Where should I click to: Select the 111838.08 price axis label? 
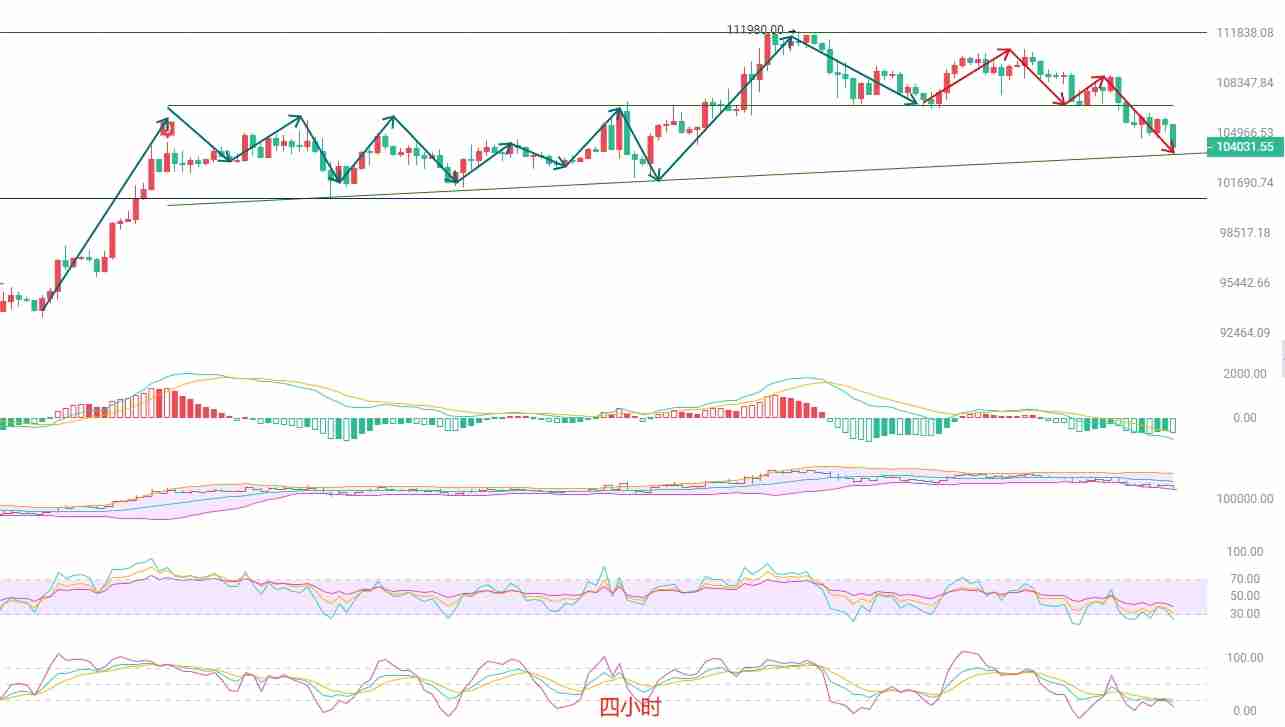(1244, 33)
